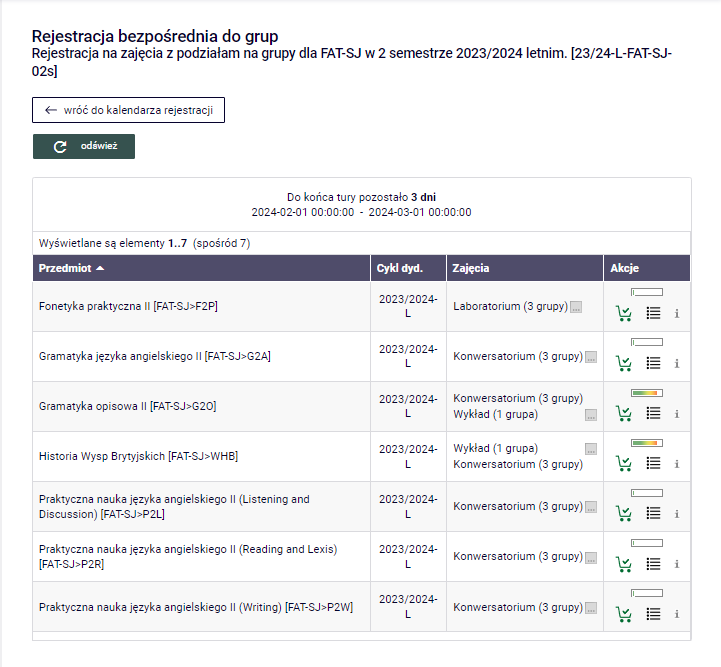
Task: Click the Zajęcia column header
Action: tap(471, 269)
